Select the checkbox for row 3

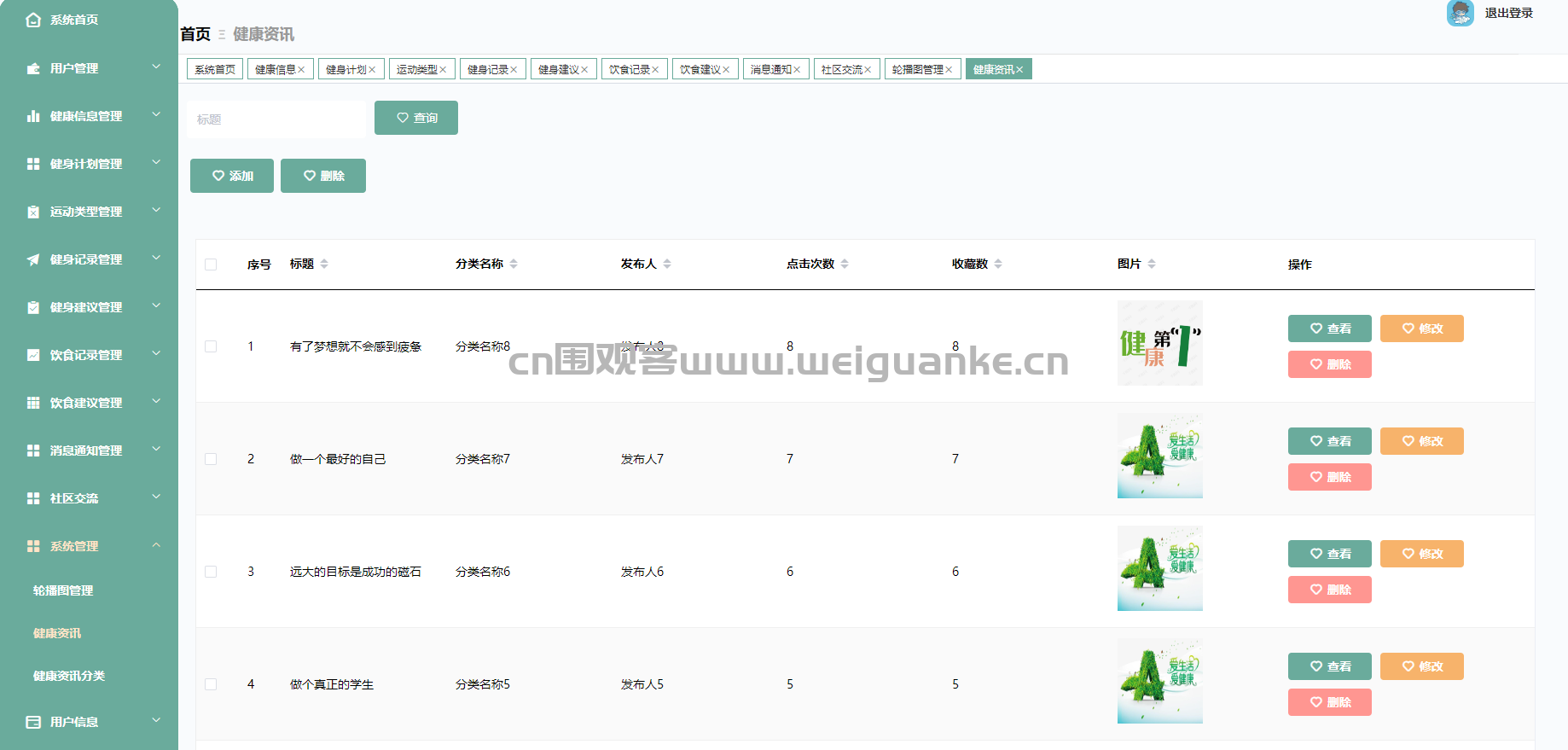[211, 572]
